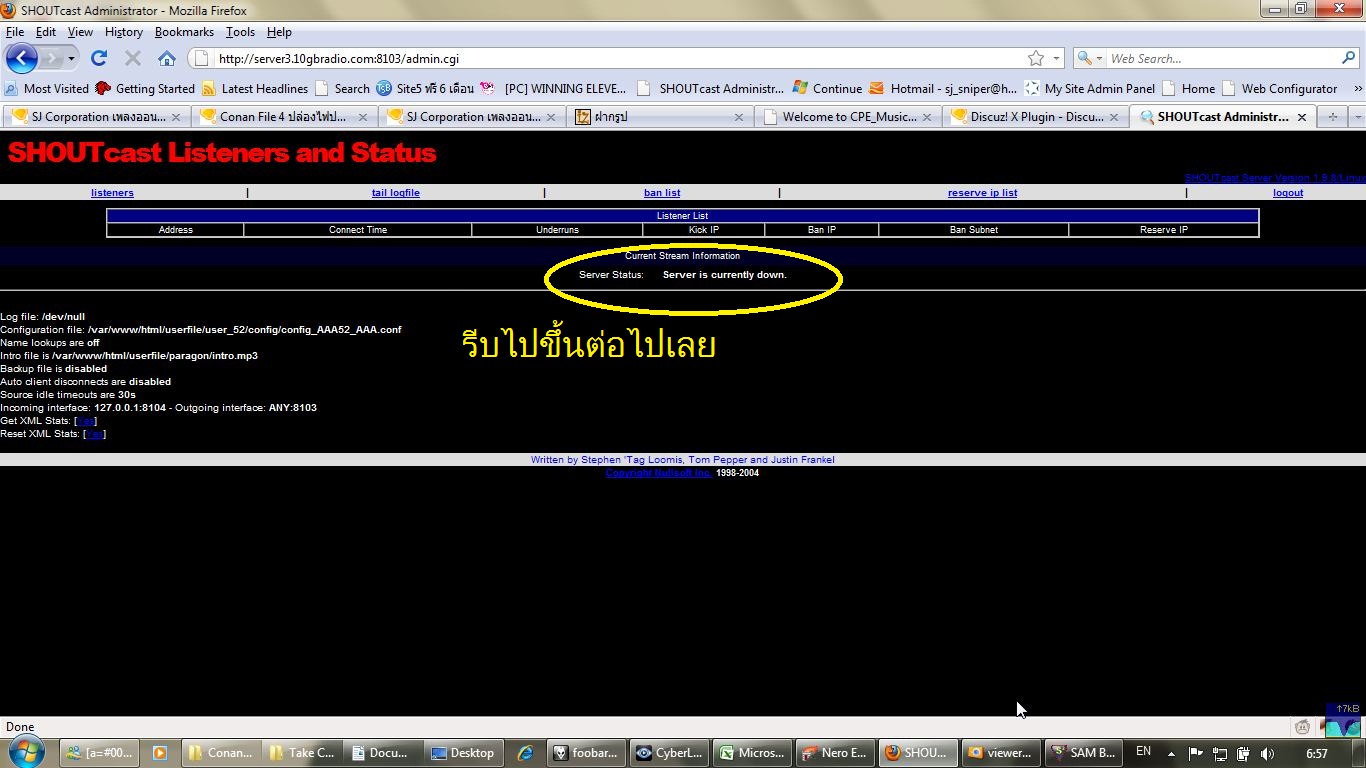1366x768 pixels.
Task: Open the volume speaker tray icon
Action: [1267, 753]
